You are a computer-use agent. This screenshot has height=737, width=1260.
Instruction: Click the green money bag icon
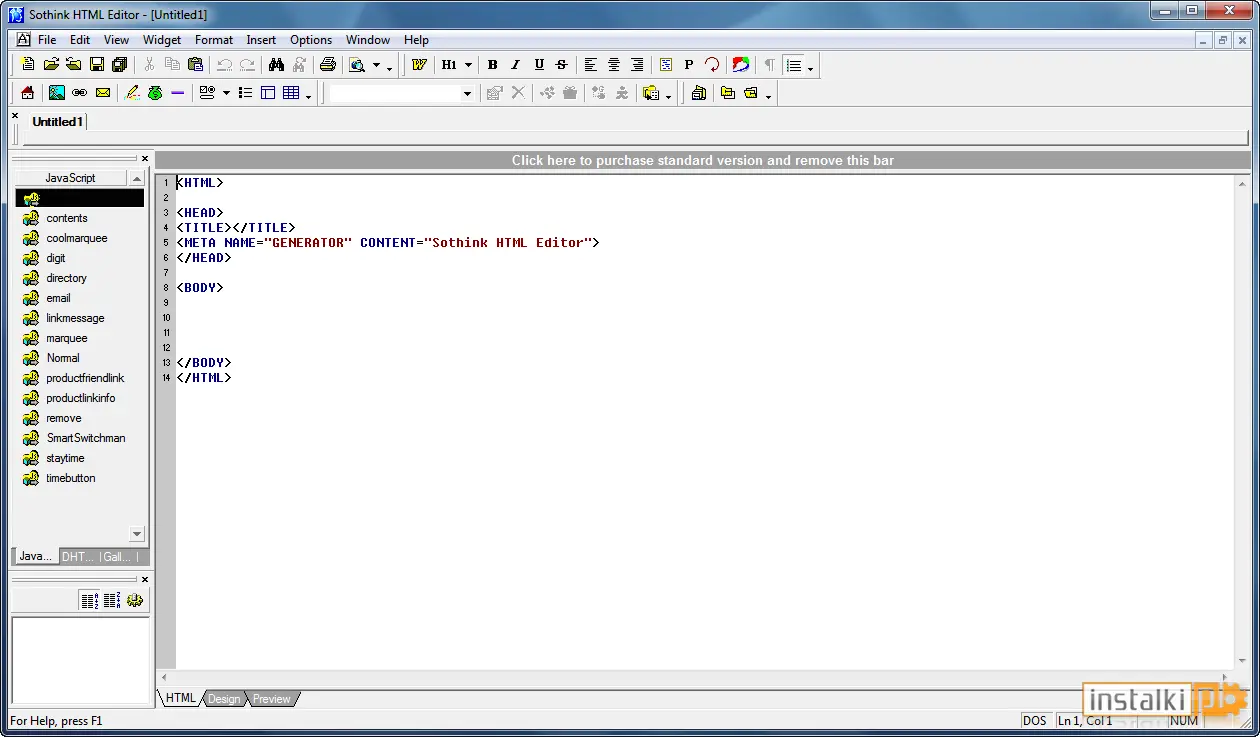click(155, 93)
